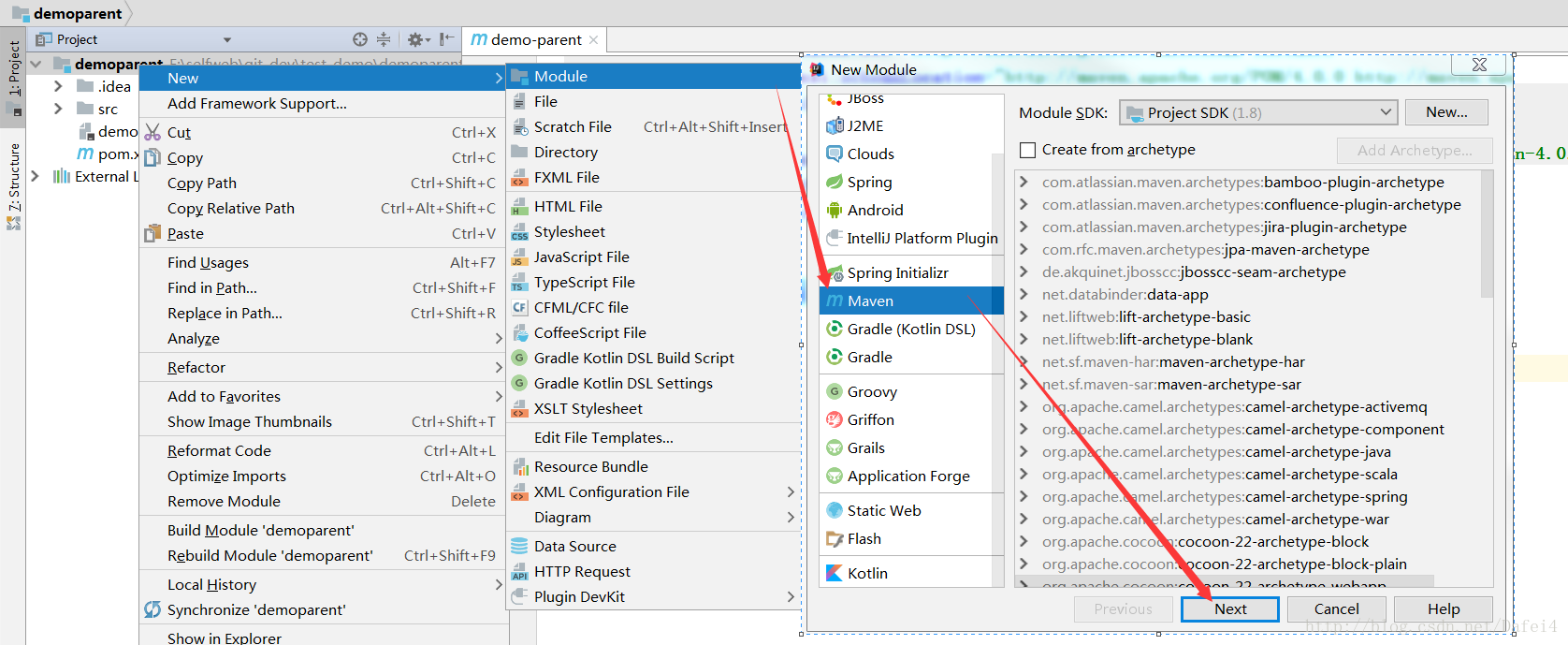Click the Flash folder icon
Viewport: 1568px width, 645px height.
[835, 538]
